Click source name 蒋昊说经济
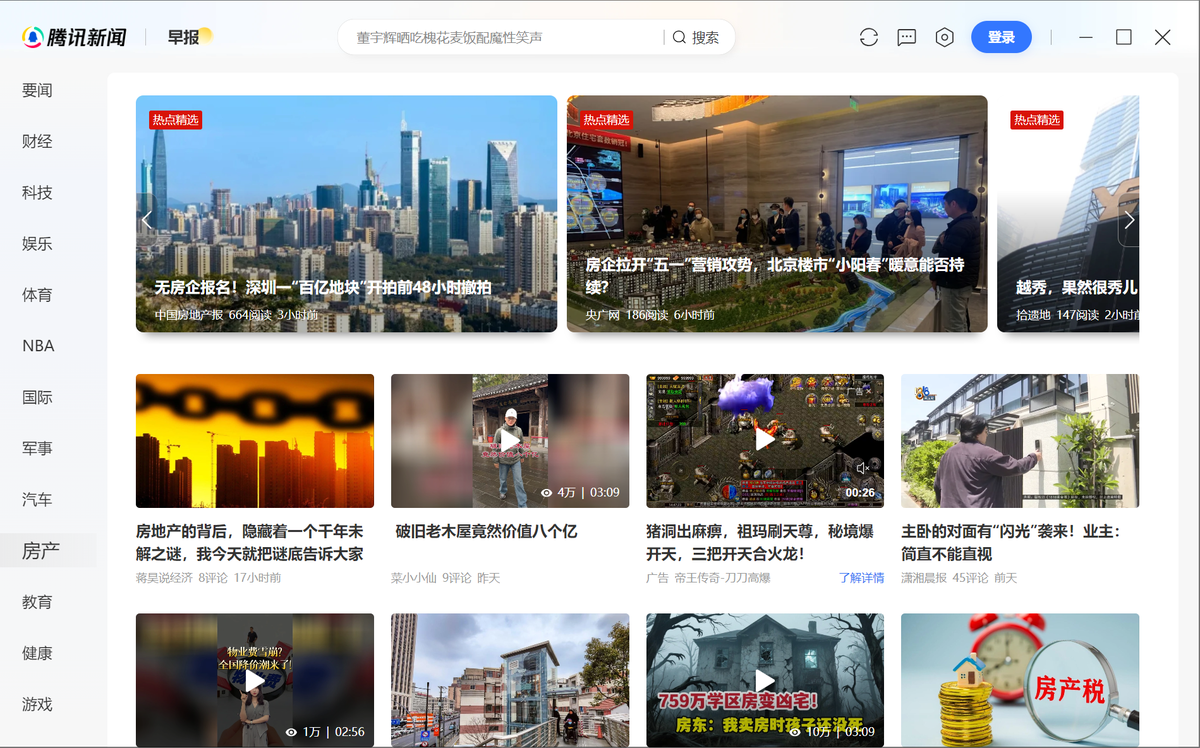 pyautogui.click(x=163, y=578)
